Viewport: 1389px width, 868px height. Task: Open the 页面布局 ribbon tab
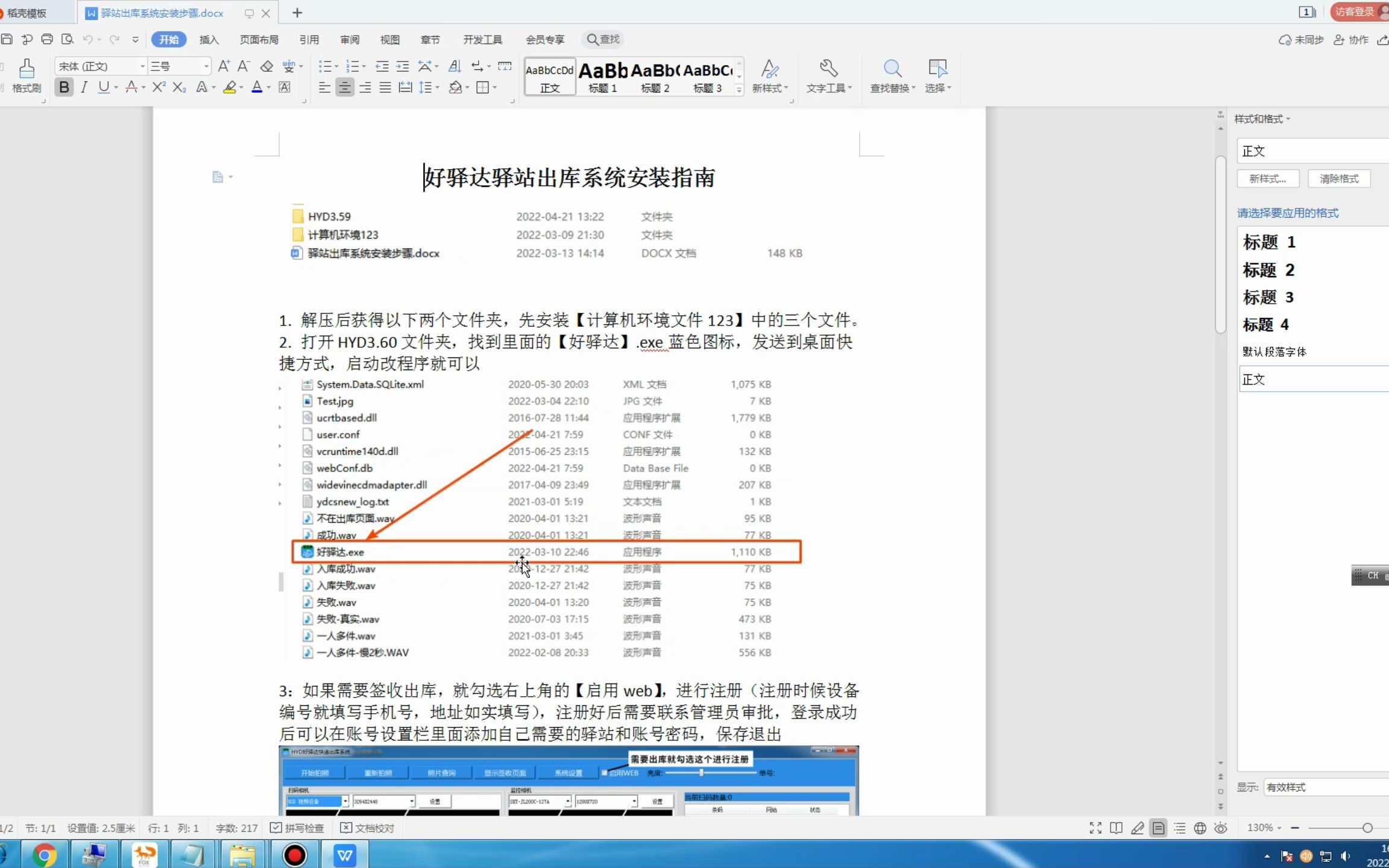click(x=259, y=40)
